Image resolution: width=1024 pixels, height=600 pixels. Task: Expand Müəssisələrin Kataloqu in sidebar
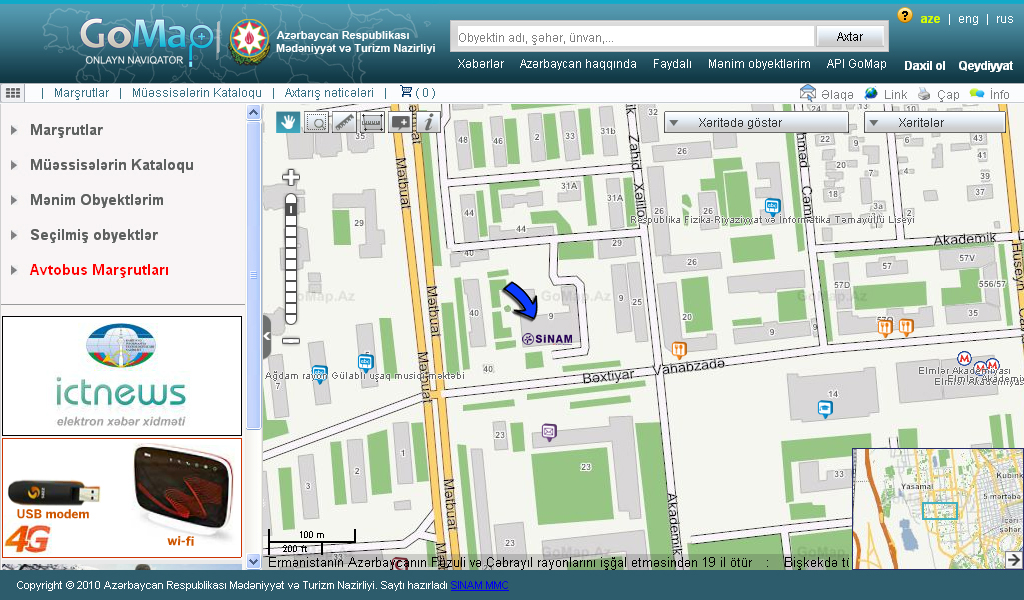point(111,165)
